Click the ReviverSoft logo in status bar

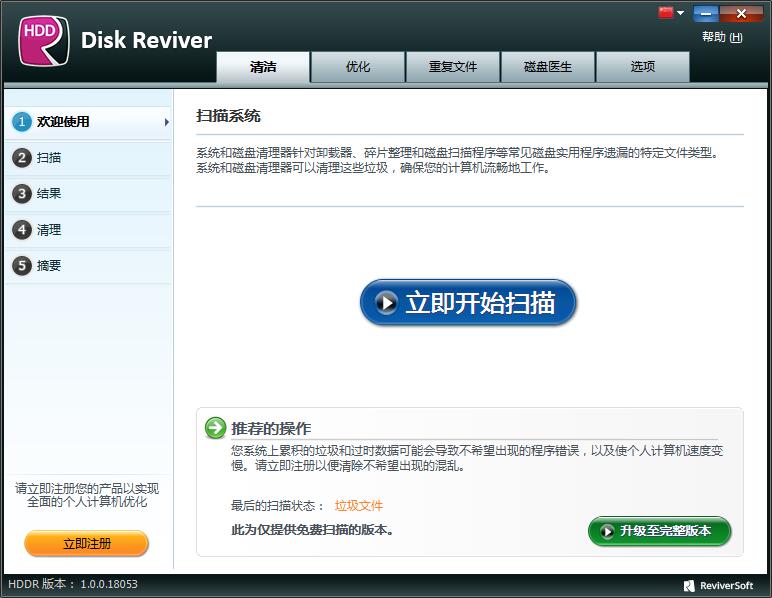[718, 586]
